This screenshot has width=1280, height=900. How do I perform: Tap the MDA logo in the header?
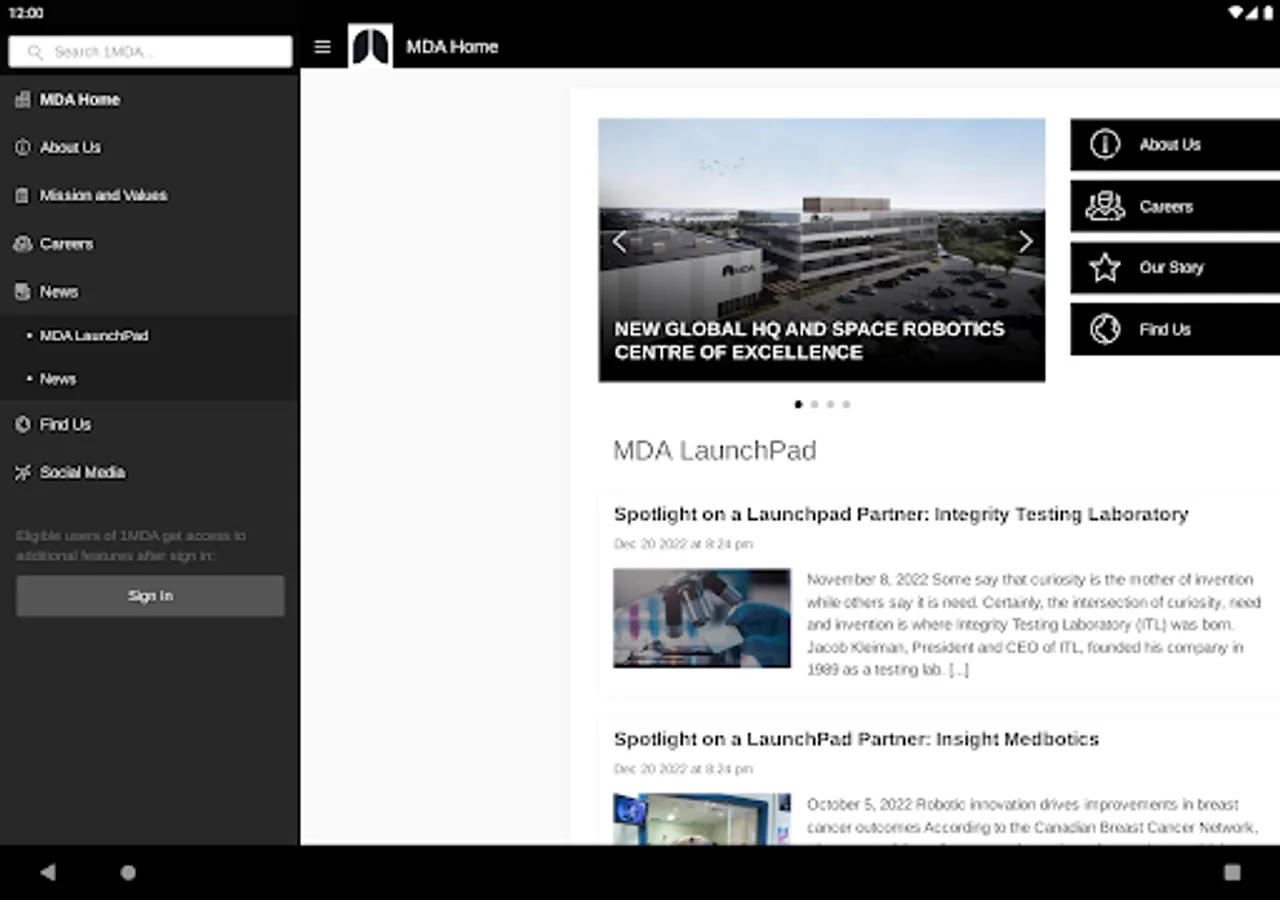point(370,46)
